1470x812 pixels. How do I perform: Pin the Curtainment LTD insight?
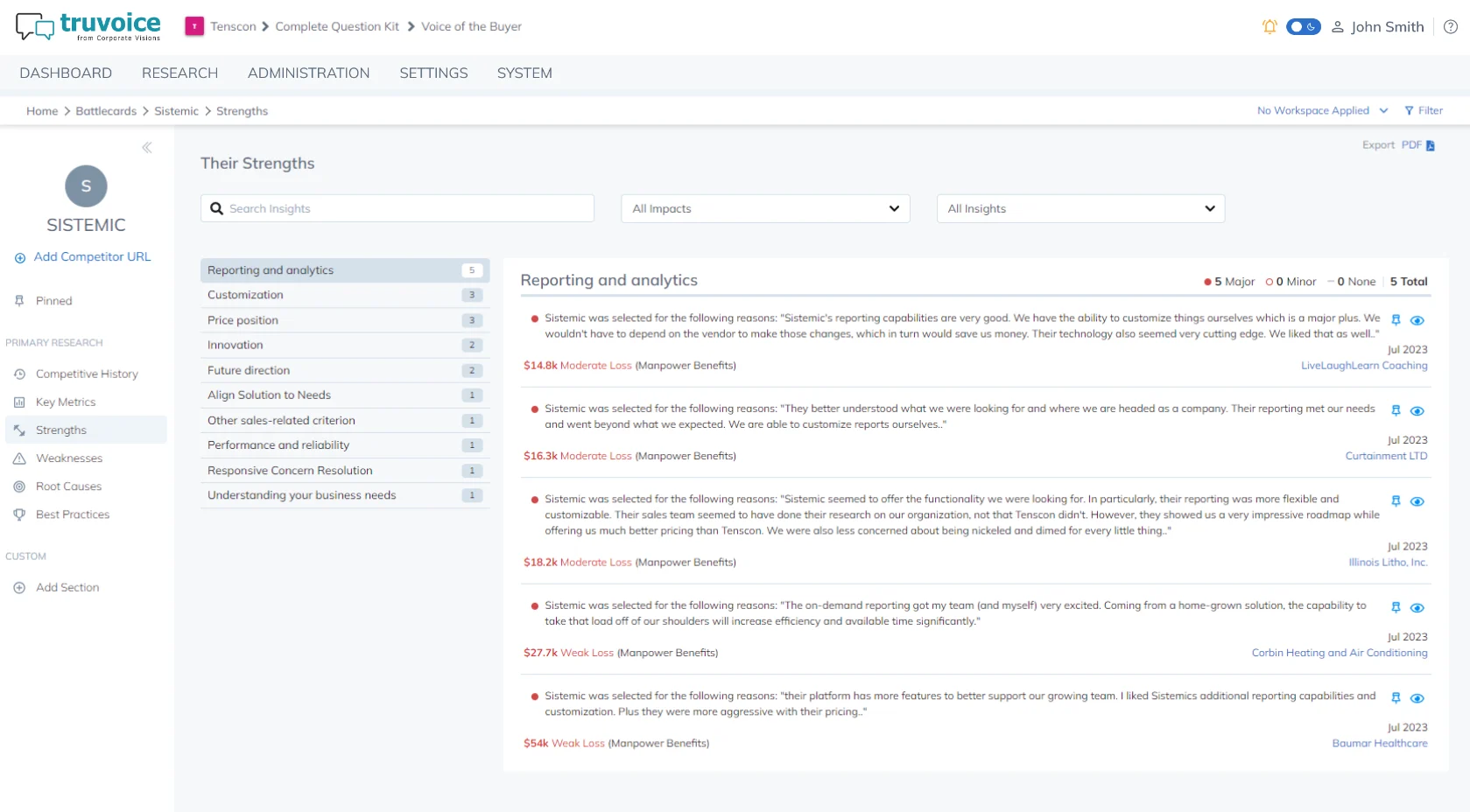tap(1396, 410)
